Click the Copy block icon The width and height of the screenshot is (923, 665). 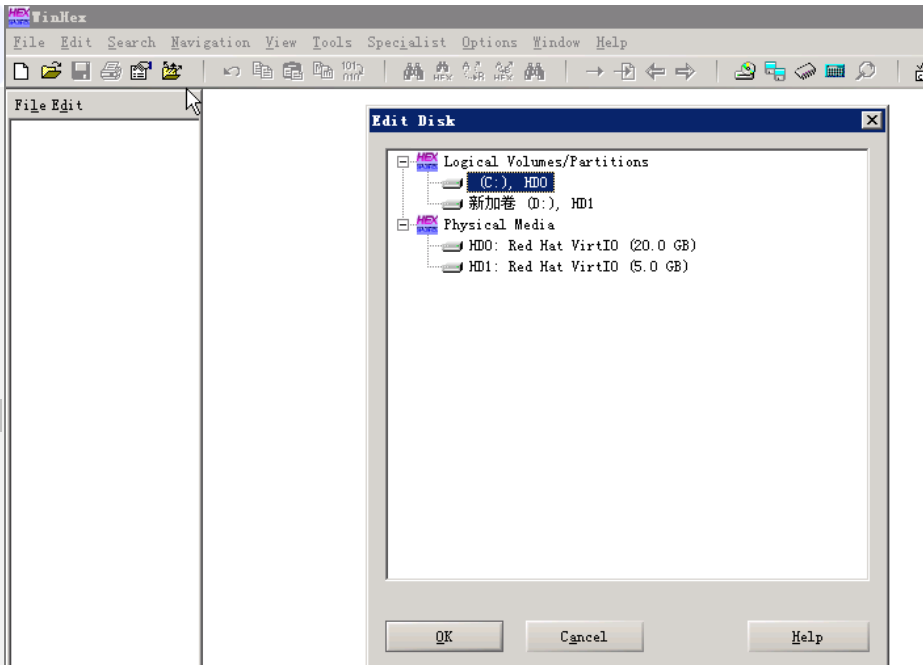tap(263, 71)
